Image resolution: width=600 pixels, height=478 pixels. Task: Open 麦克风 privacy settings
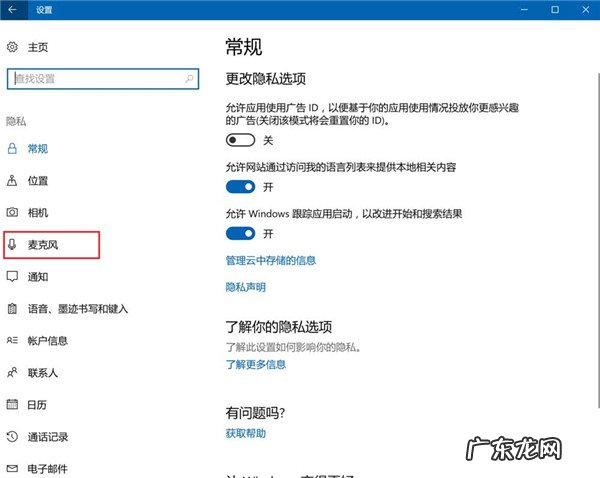click(x=43, y=245)
